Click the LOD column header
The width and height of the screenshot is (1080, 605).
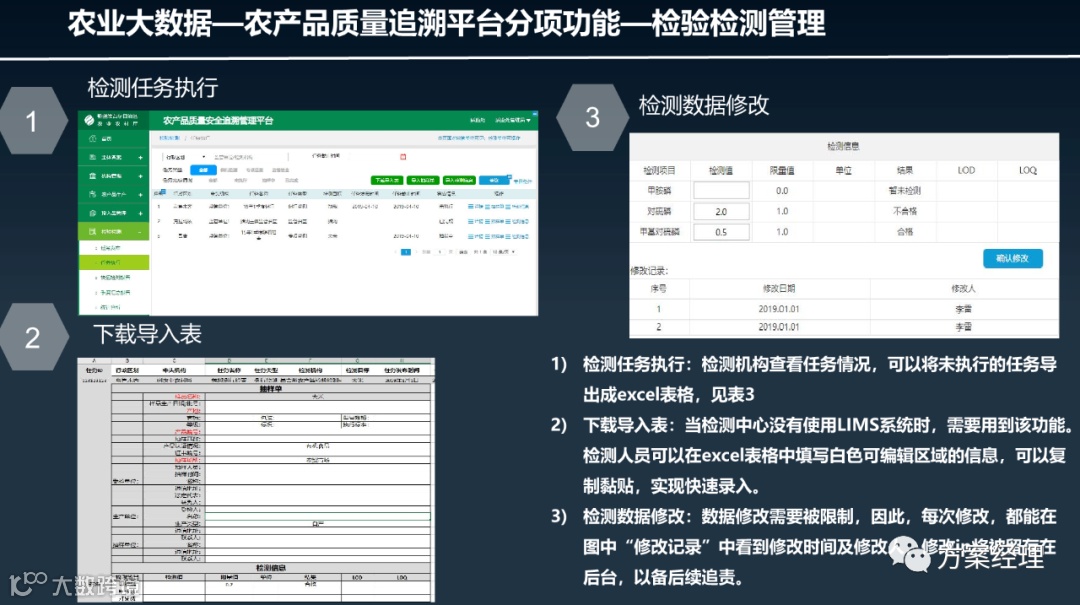pyautogui.click(x=966, y=170)
